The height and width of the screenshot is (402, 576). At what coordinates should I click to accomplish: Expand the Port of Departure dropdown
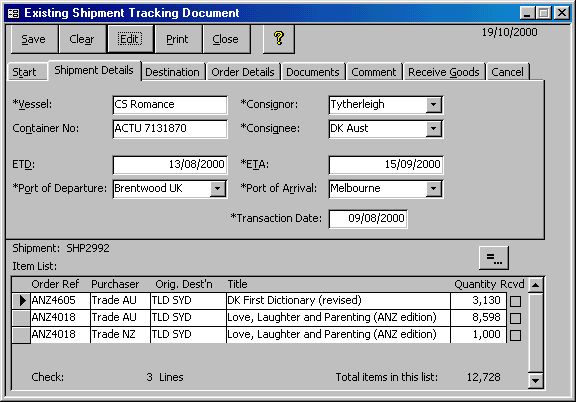point(218,189)
